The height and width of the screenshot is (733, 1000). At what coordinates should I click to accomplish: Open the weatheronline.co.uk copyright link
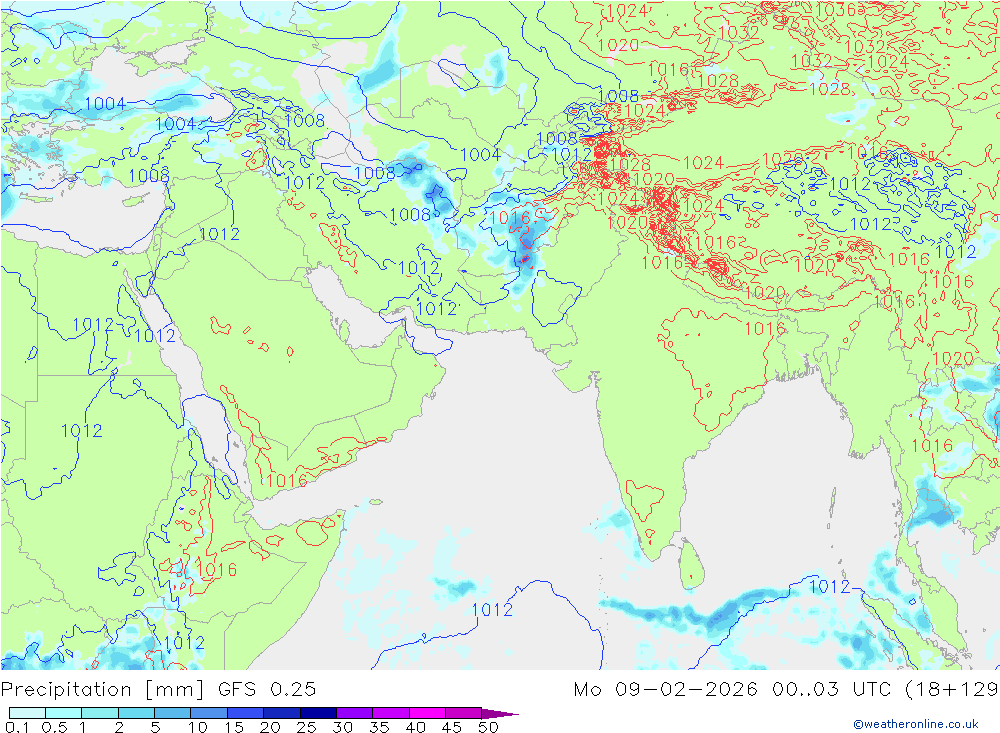coord(916,723)
